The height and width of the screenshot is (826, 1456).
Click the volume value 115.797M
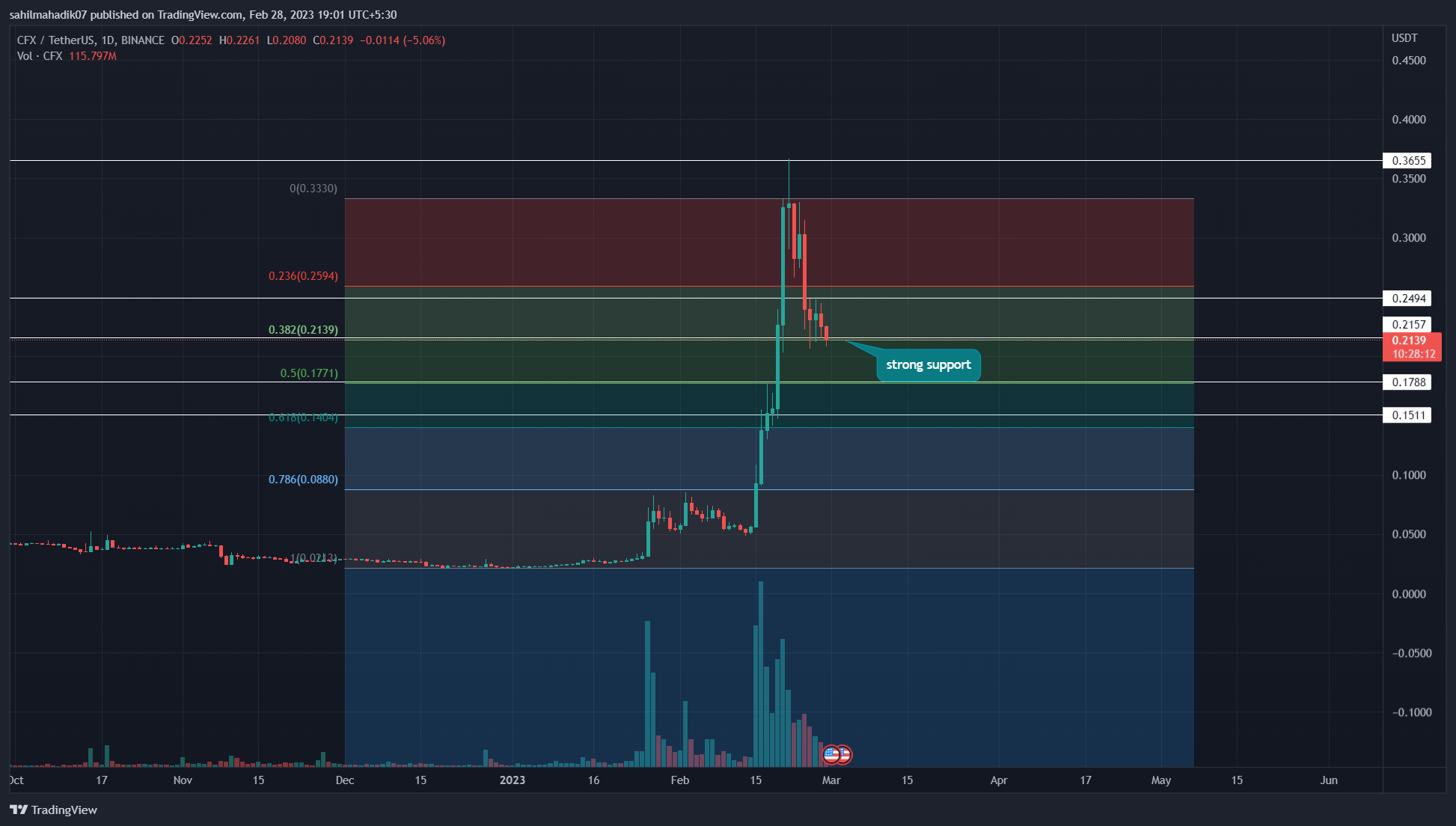(x=93, y=56)
